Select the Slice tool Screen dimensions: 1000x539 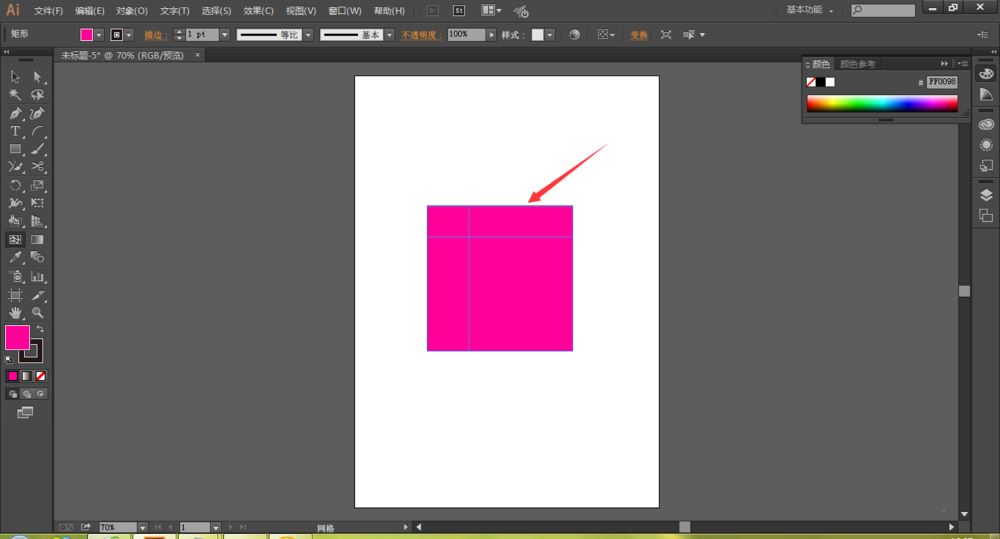point(38,295)
